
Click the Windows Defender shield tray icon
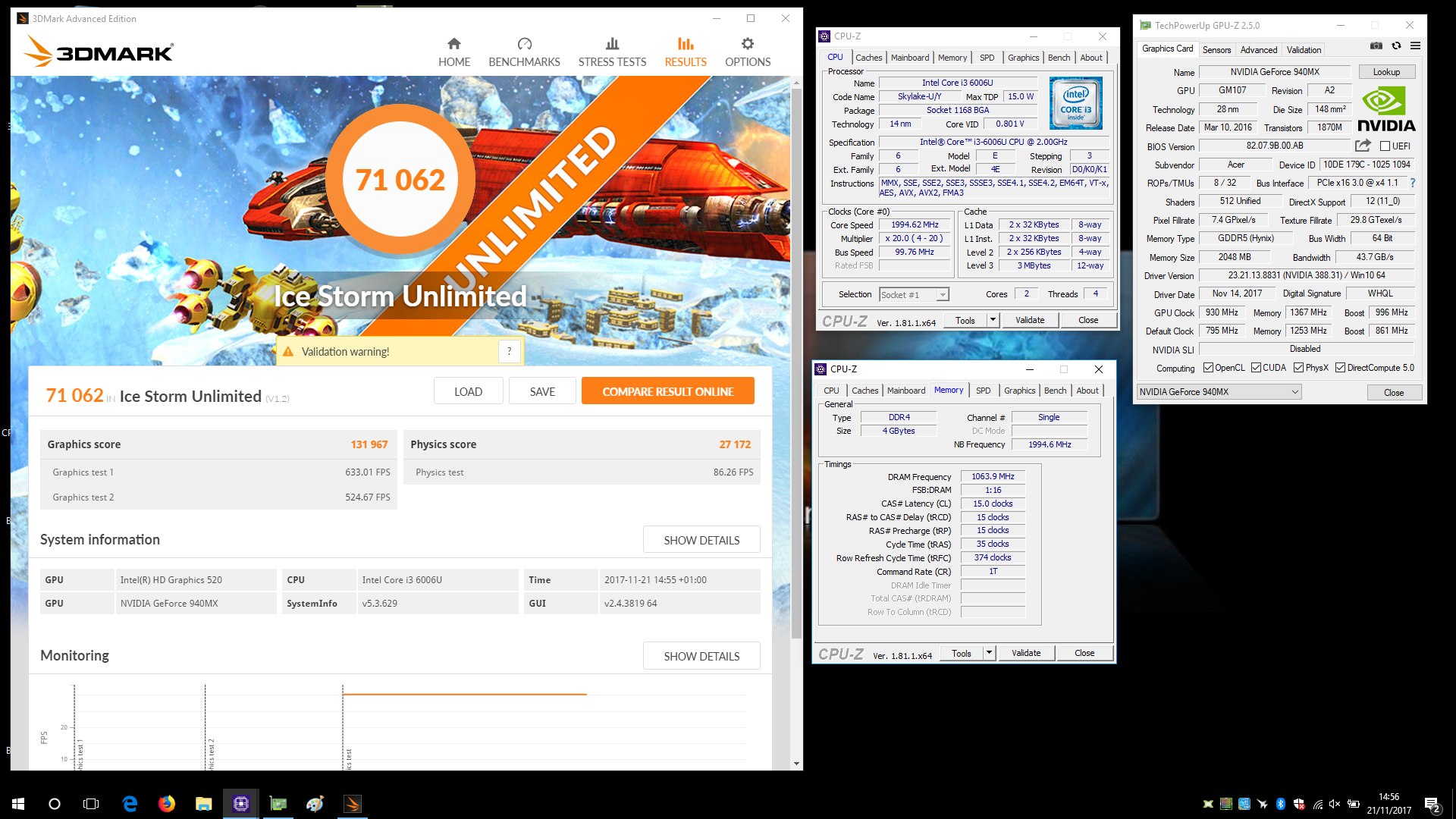[1299, 804]
